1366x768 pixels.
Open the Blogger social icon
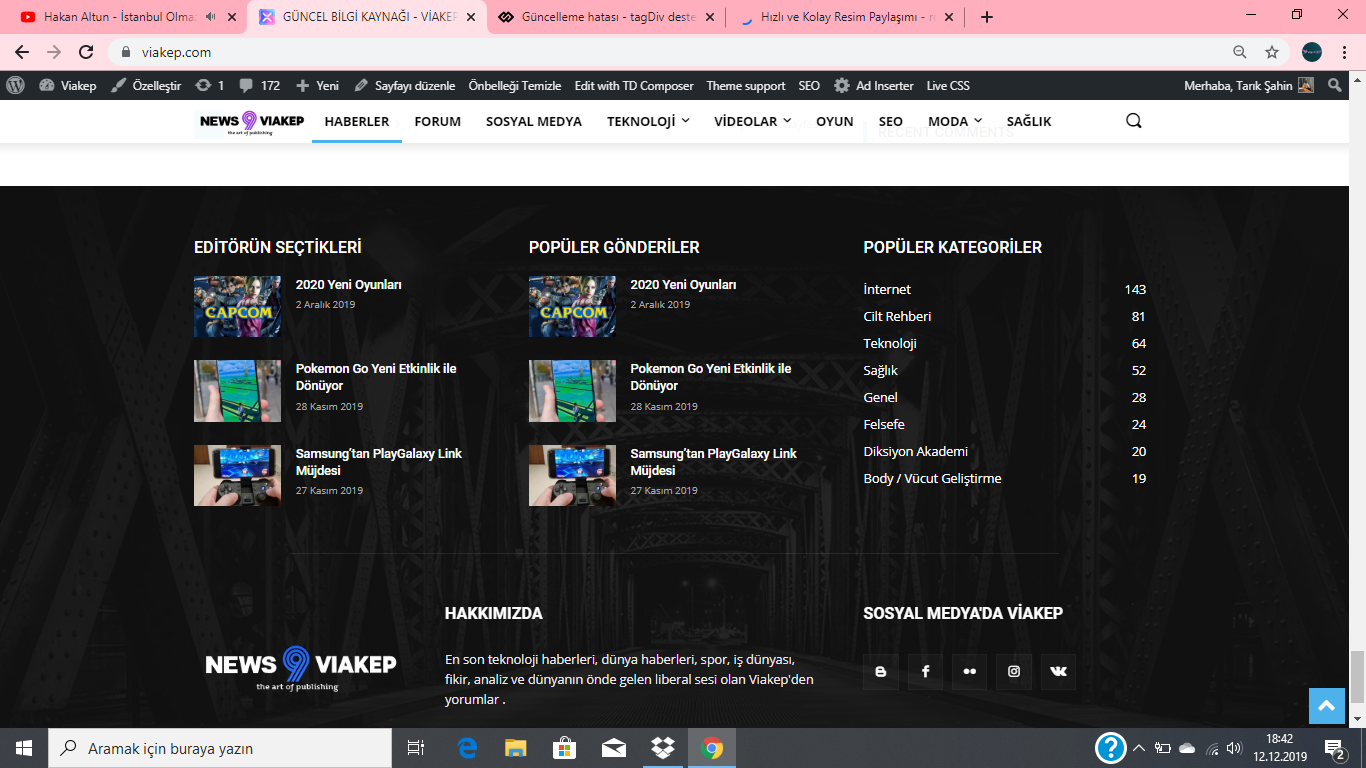pyautogui.click(x=880, y=672)
